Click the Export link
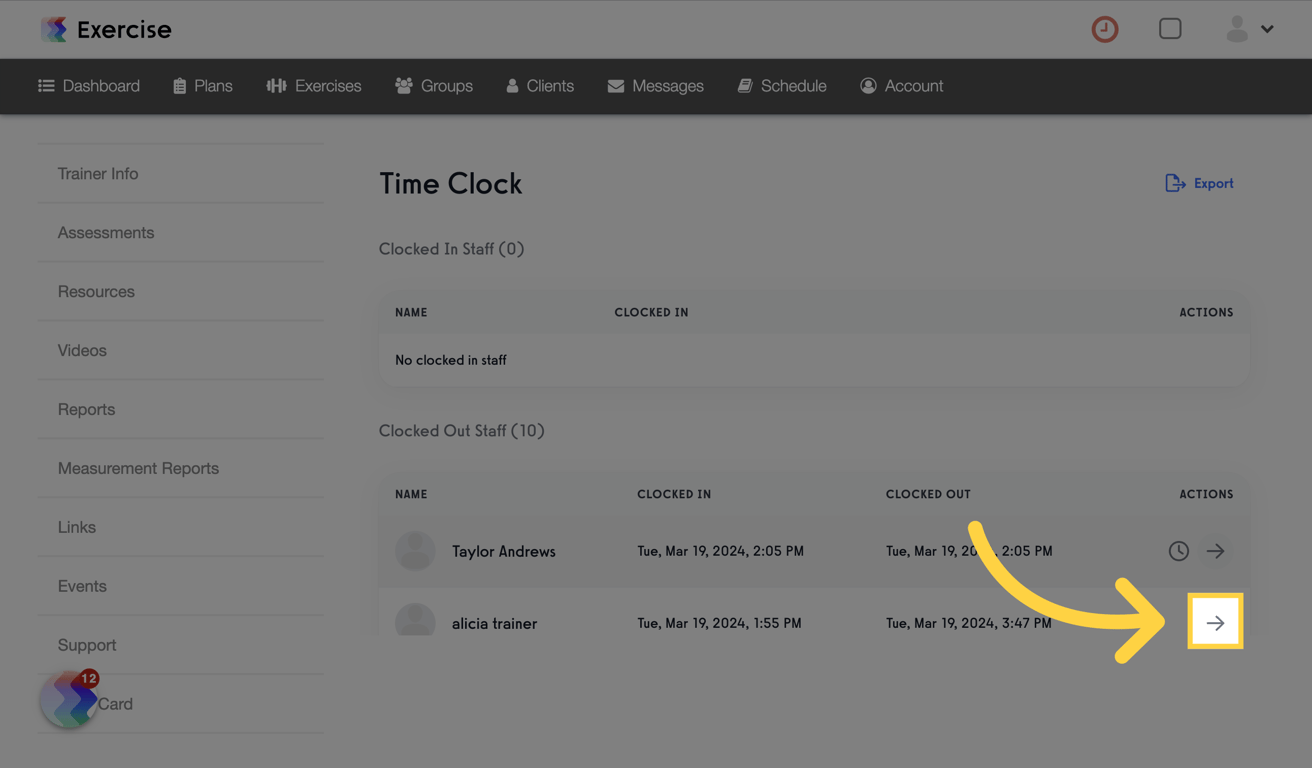 point(1199,183)
